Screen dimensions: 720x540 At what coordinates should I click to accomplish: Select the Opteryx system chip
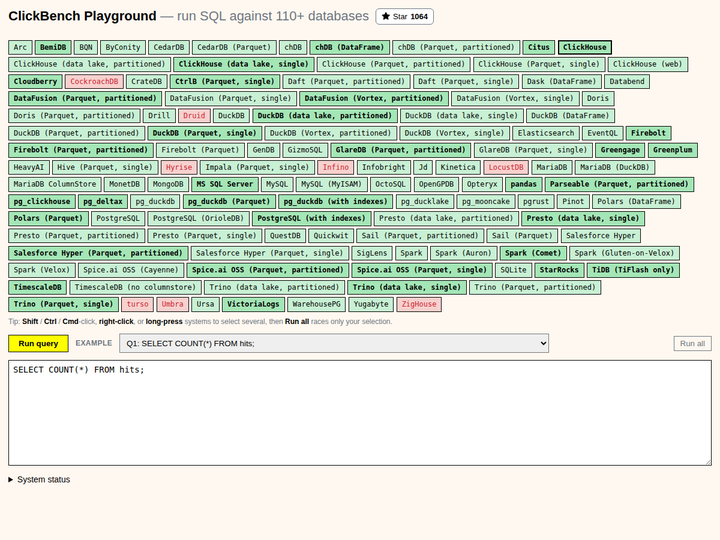click(x=482, y=184)
